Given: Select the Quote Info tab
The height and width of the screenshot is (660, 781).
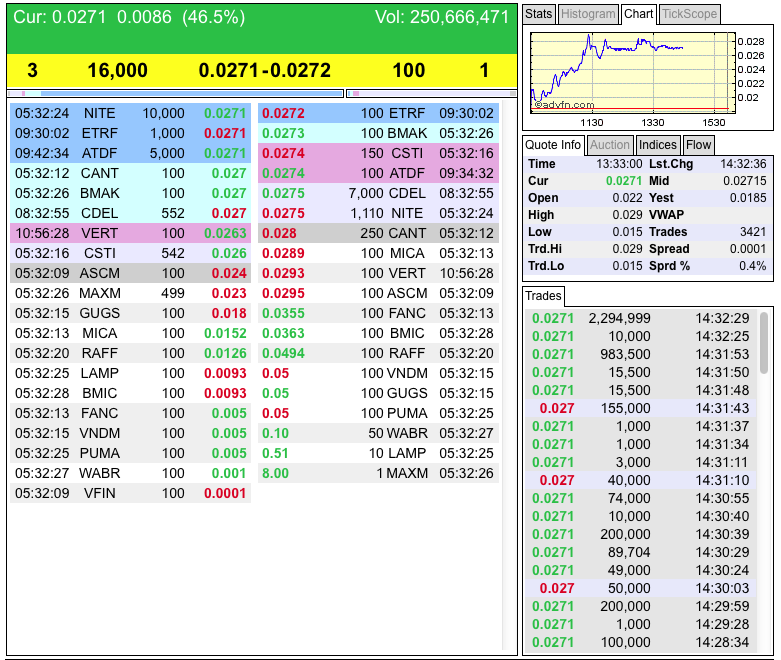Looking at the screenshot, I should [553, 145].
